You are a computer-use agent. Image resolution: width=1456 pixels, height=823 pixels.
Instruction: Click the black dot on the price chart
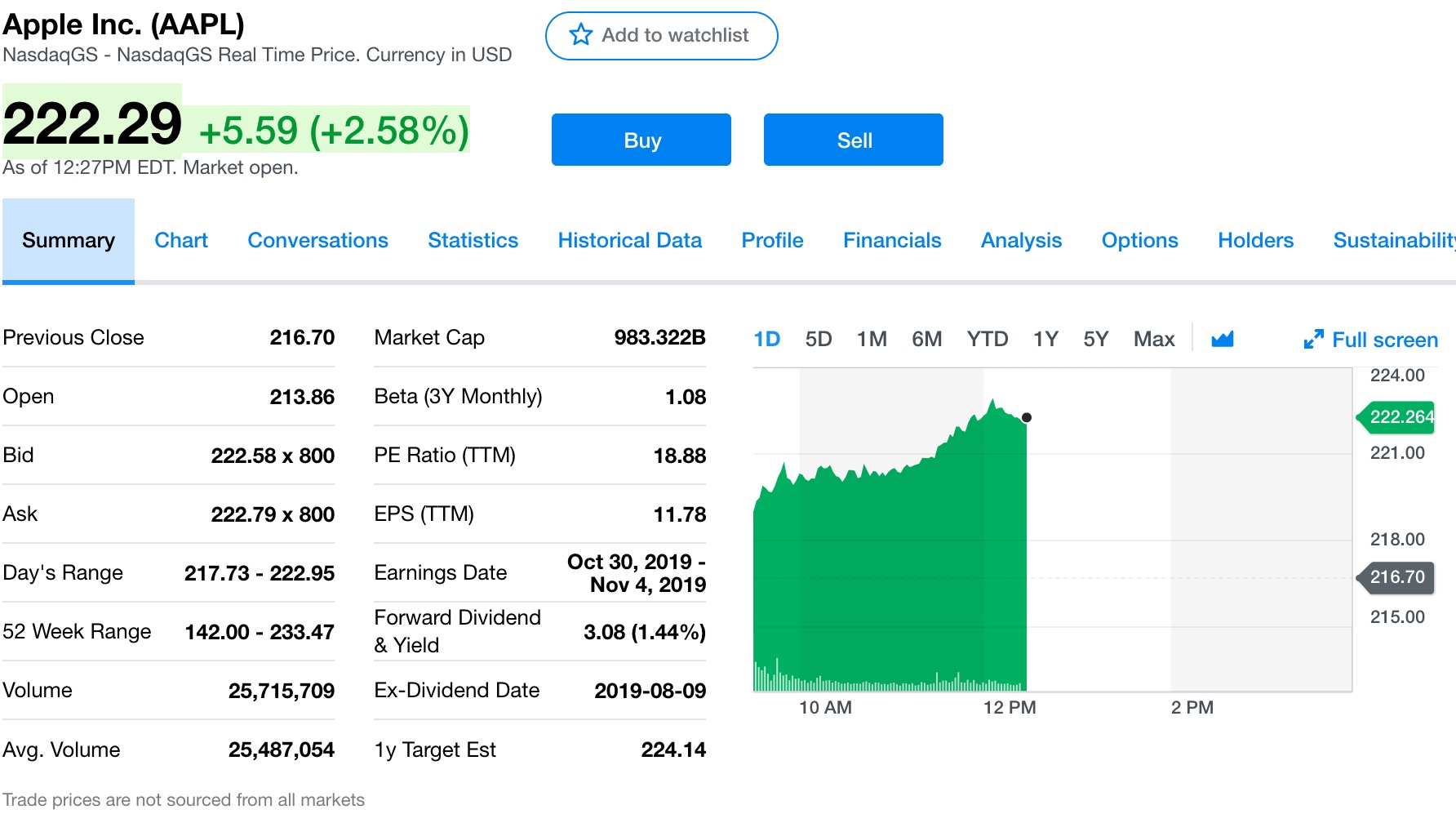click(1027, 417)
